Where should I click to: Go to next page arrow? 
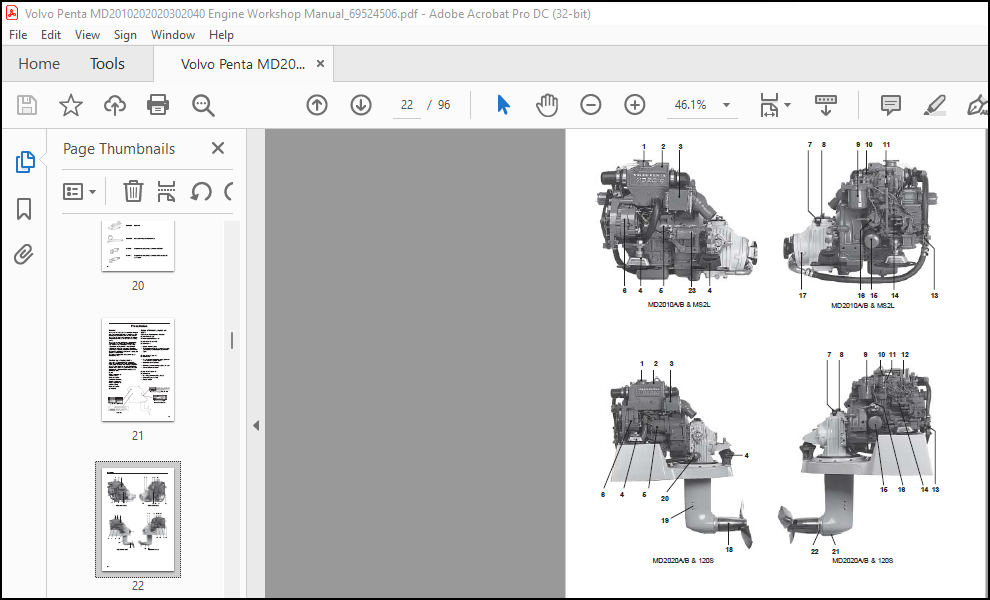coord(361,105)
